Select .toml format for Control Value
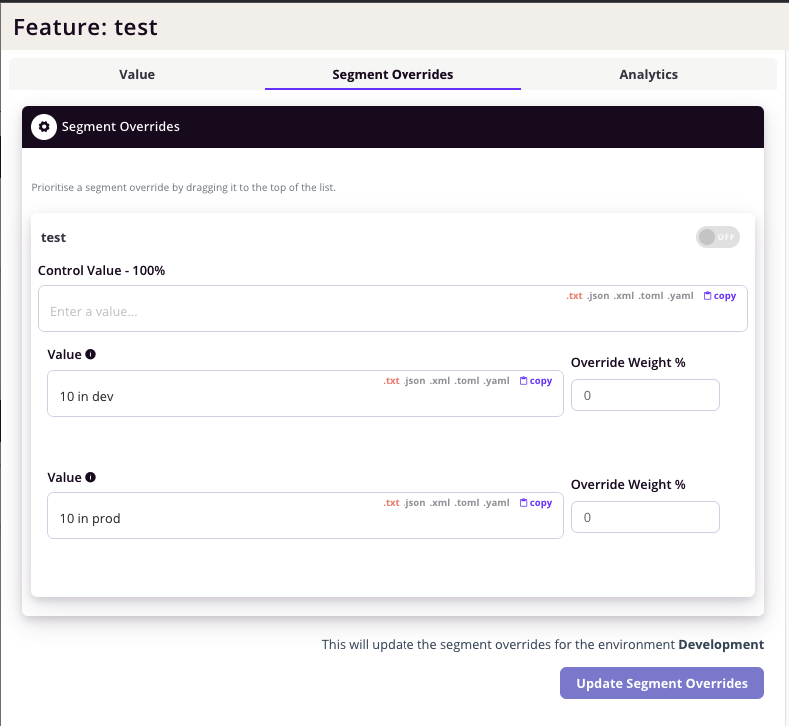The width and height of the screenshot is (789, 726). (651, 296)
